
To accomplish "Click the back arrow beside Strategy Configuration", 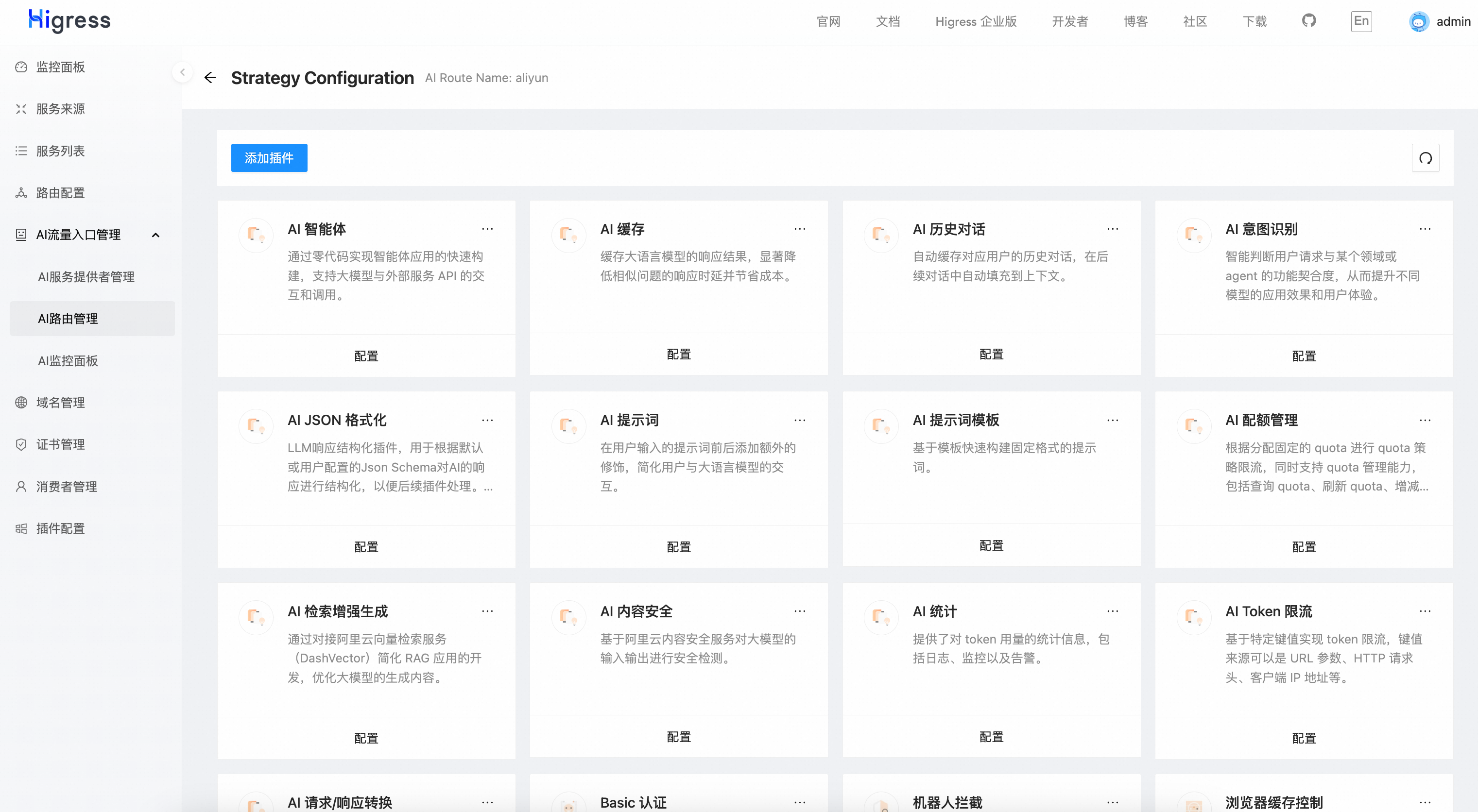I will coord(210,77).
